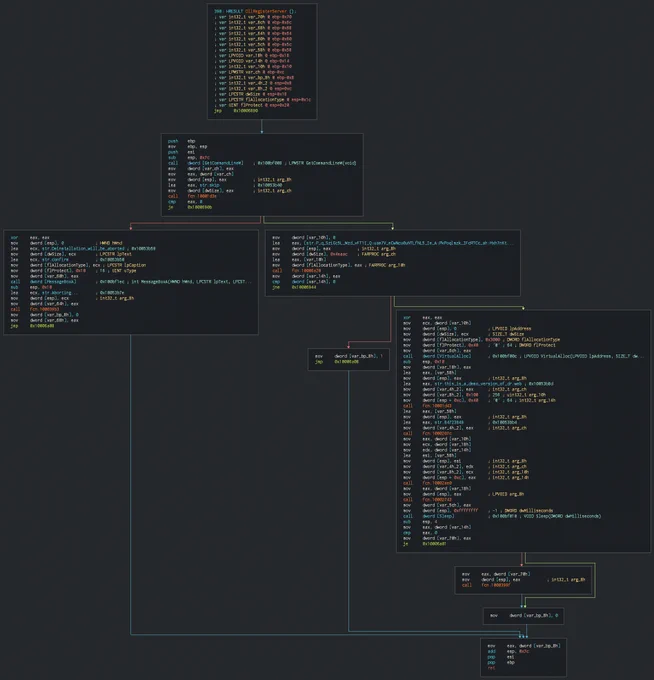The height and width of the screenshot is (680, 654).
Task: Select the 'var LPCSTR dwSize' declaration line
Action: tap(250, 94)
